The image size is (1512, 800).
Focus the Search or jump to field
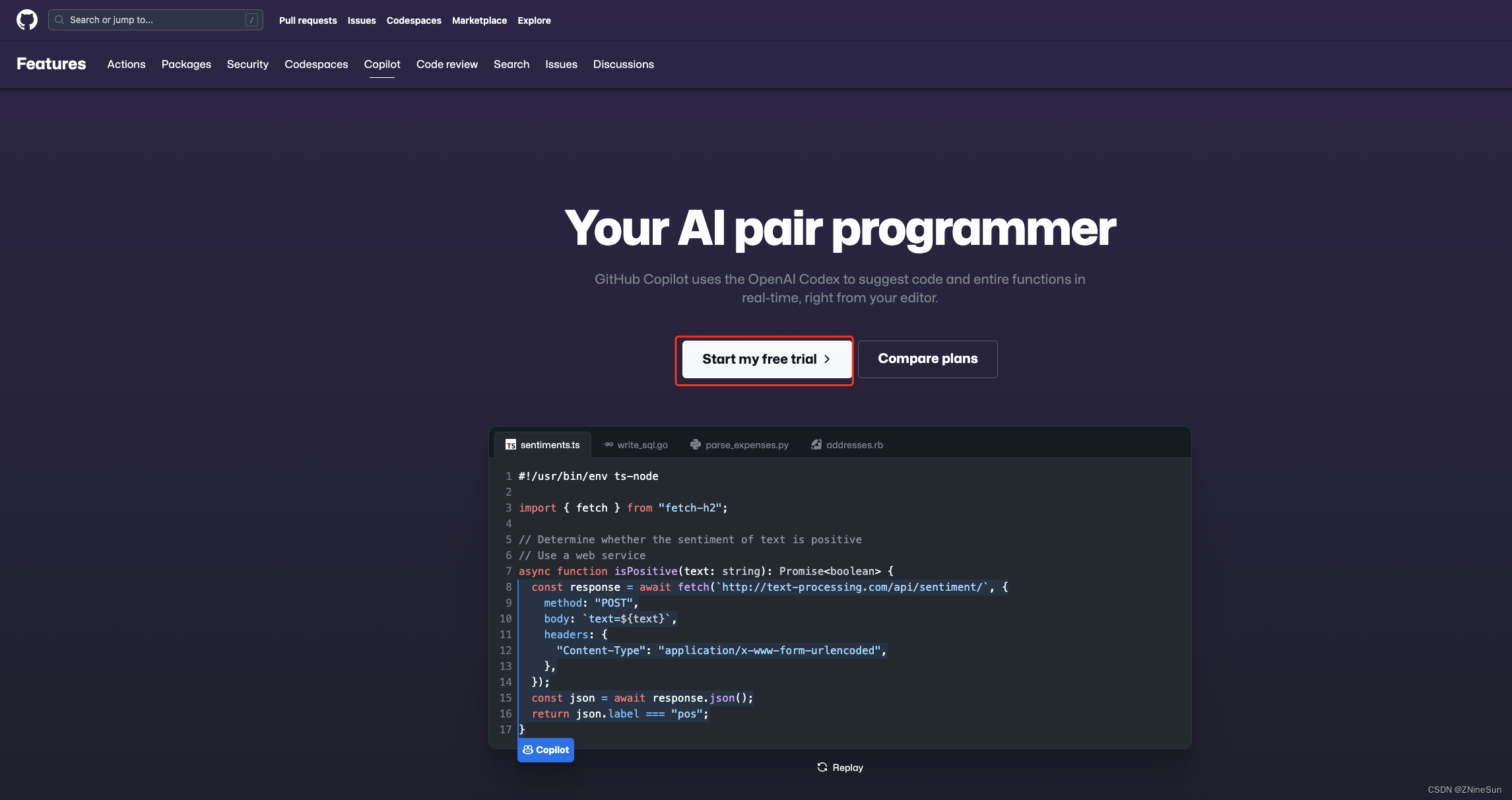pos(156,20)
